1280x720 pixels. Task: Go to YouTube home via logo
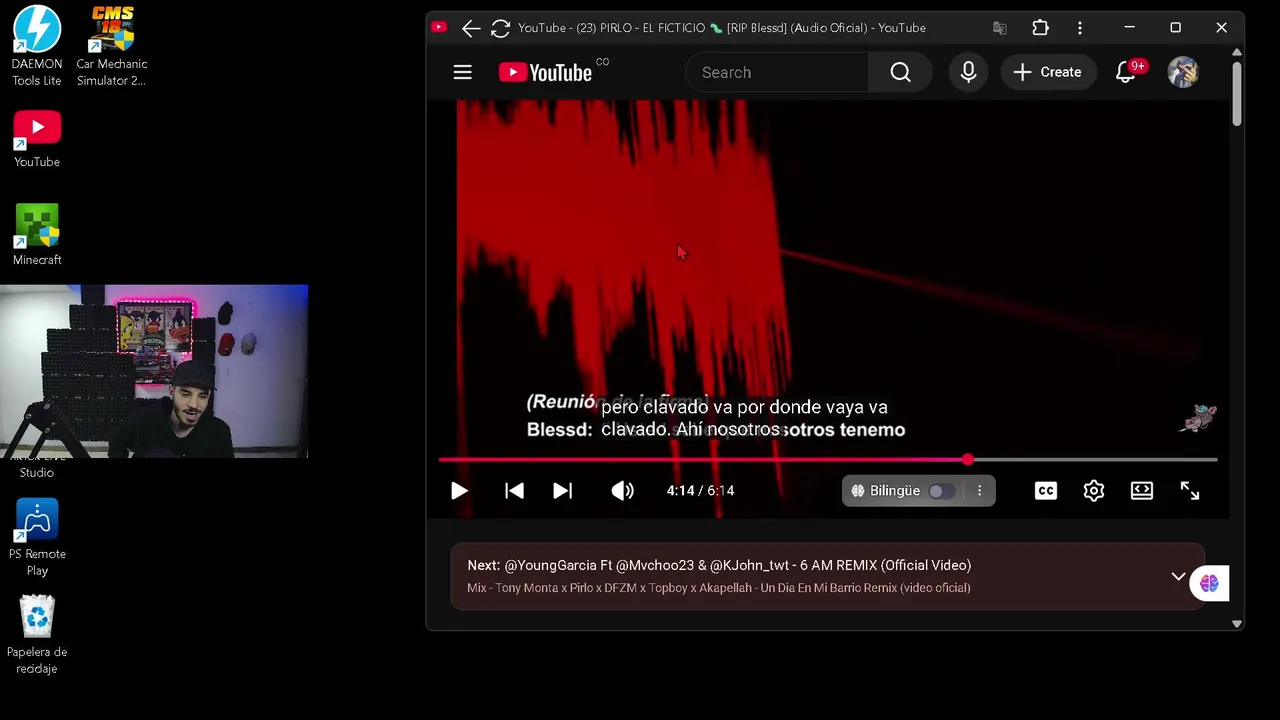[546, 72]
